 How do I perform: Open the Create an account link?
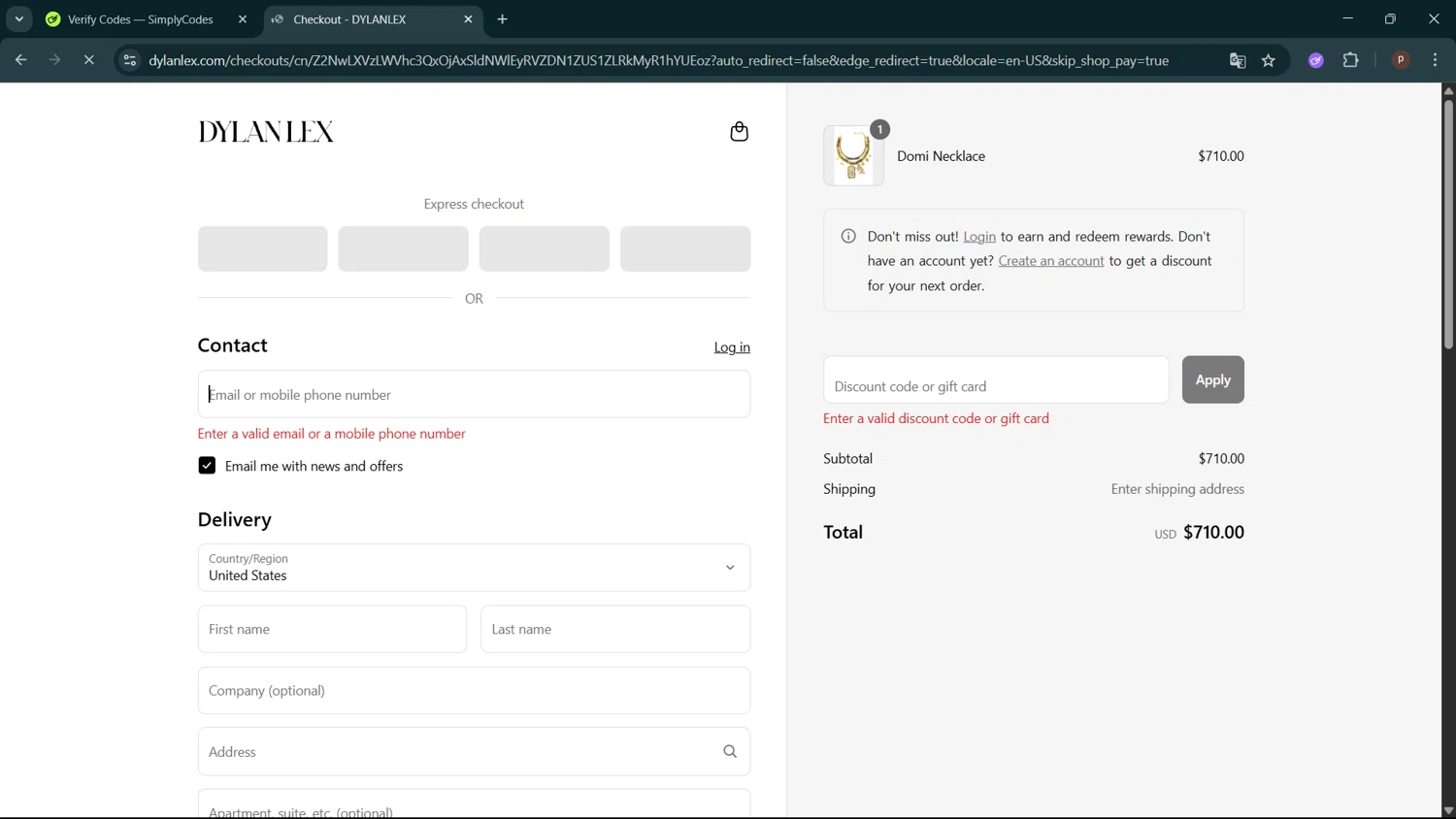coord(1051,261)
